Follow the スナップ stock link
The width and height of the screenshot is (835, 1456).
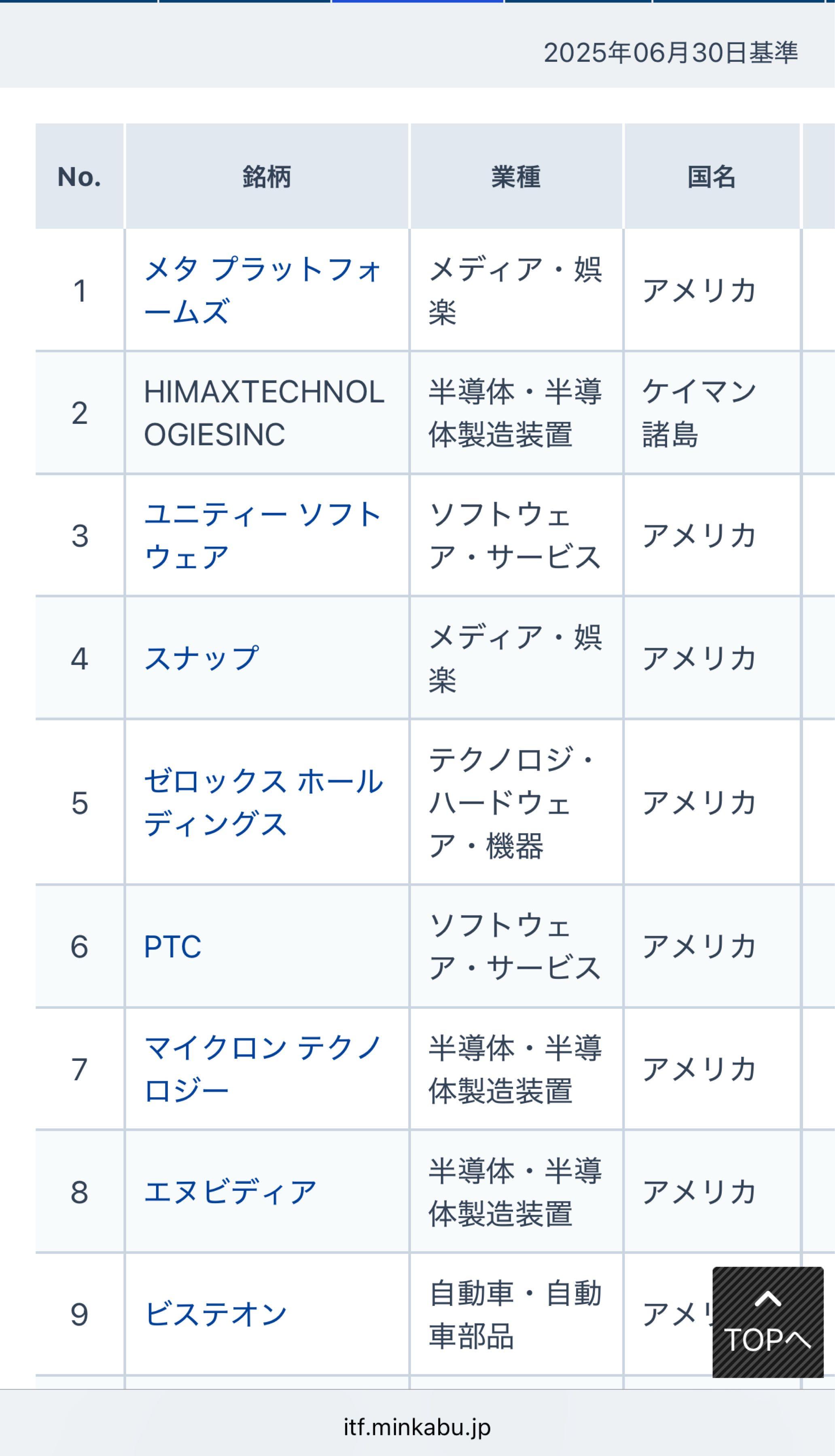click(201, 658)
